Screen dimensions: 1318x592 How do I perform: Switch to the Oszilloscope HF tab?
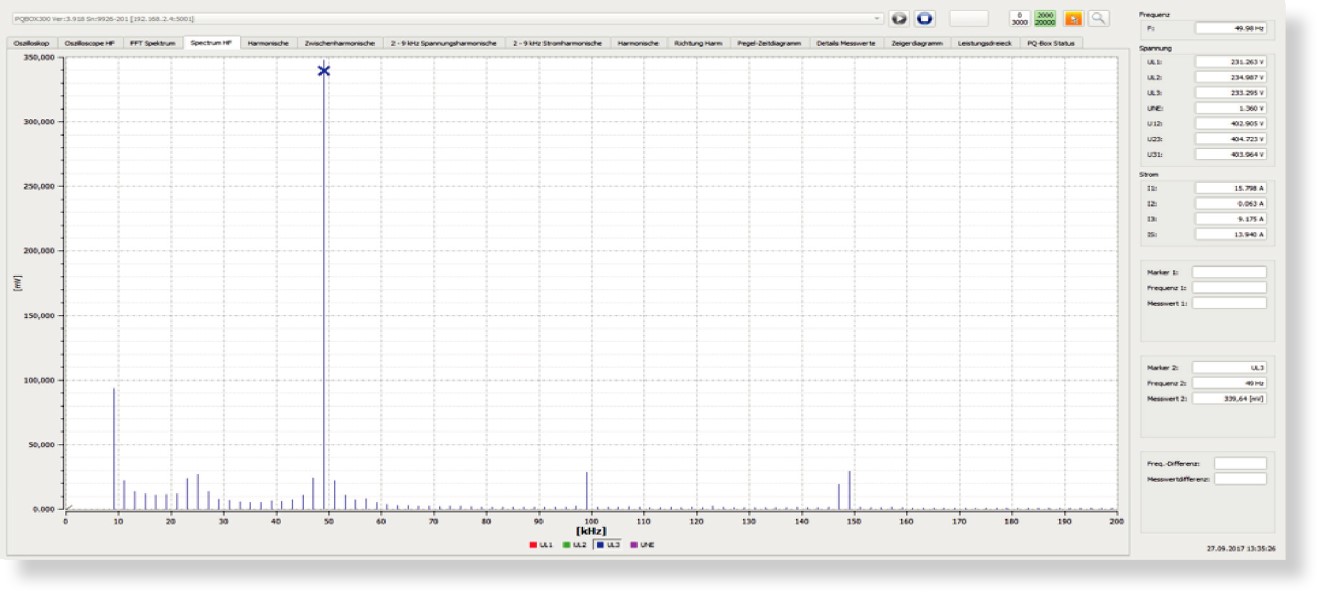(x=90, y=43)
